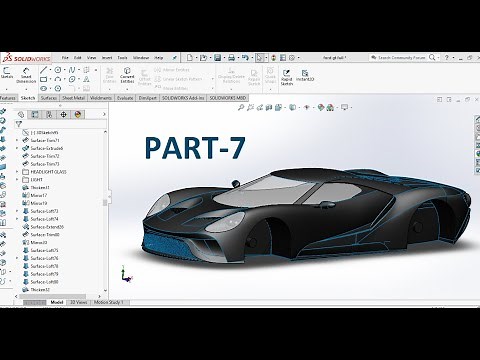Open the Circle tool dropdown arrow
Viewport: 480px width, 360px height.
pos(64,70)
